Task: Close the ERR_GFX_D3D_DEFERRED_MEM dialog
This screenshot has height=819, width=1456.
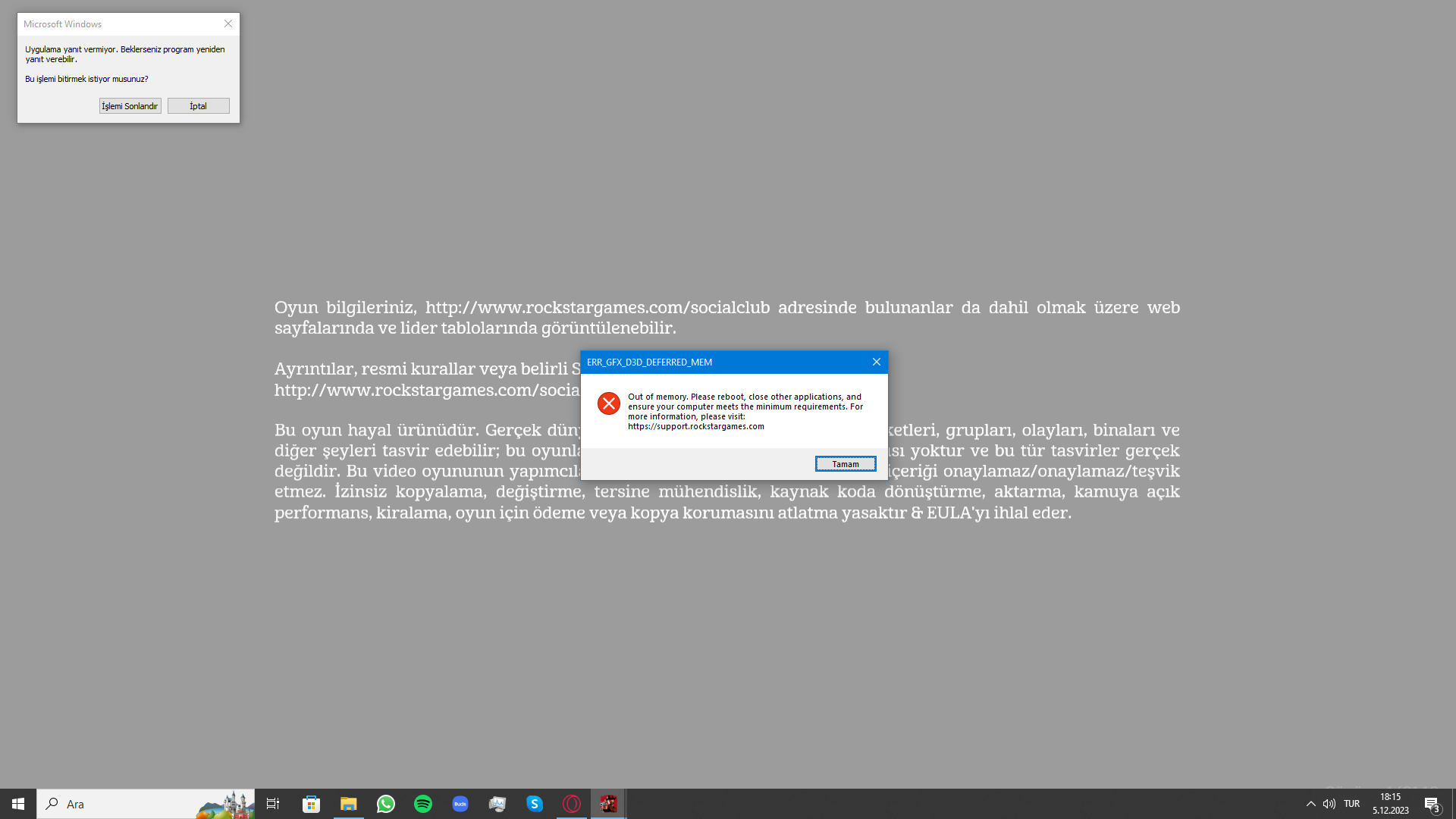Action: click(x=876, y=362)
